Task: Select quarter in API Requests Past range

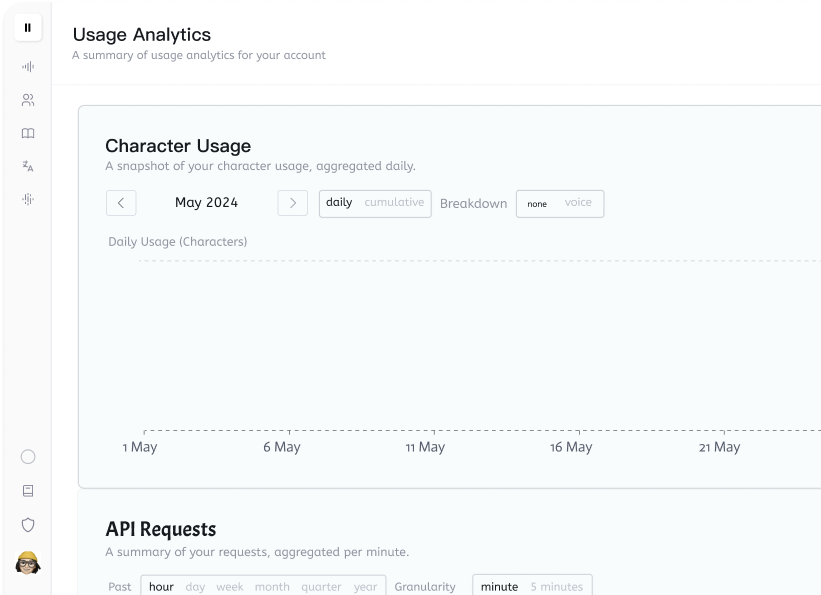Action: click(x=320, y=587)
